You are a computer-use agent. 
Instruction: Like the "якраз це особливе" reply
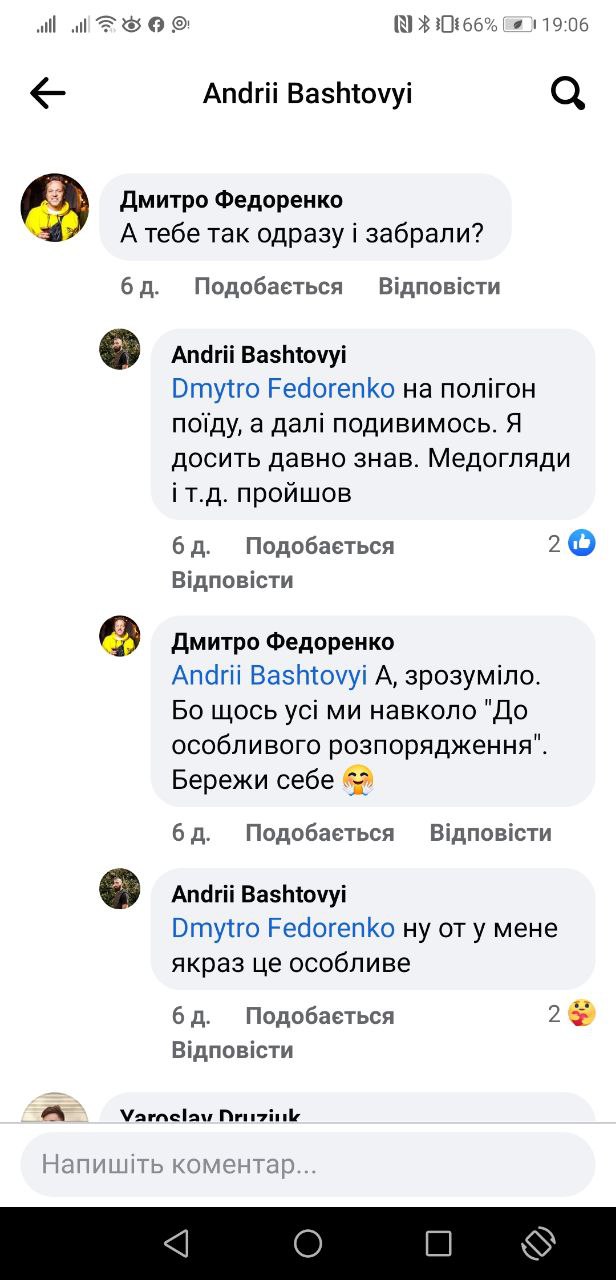(320, 1016)
